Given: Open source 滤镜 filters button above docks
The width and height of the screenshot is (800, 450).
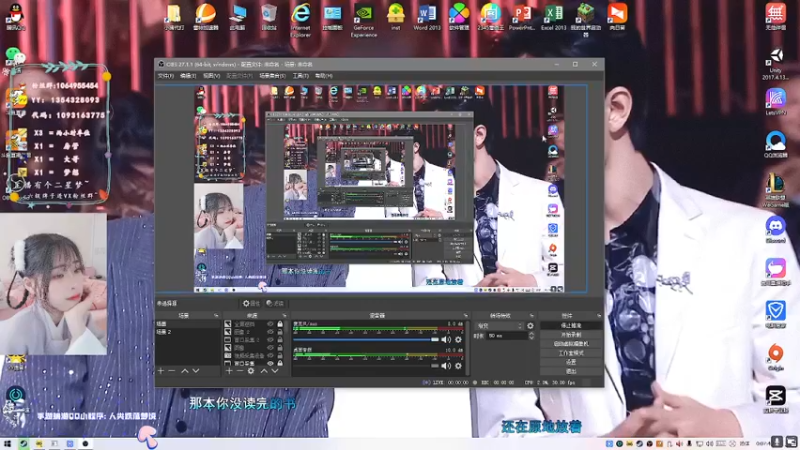Looking at the screenshot, I should point(274,303).
